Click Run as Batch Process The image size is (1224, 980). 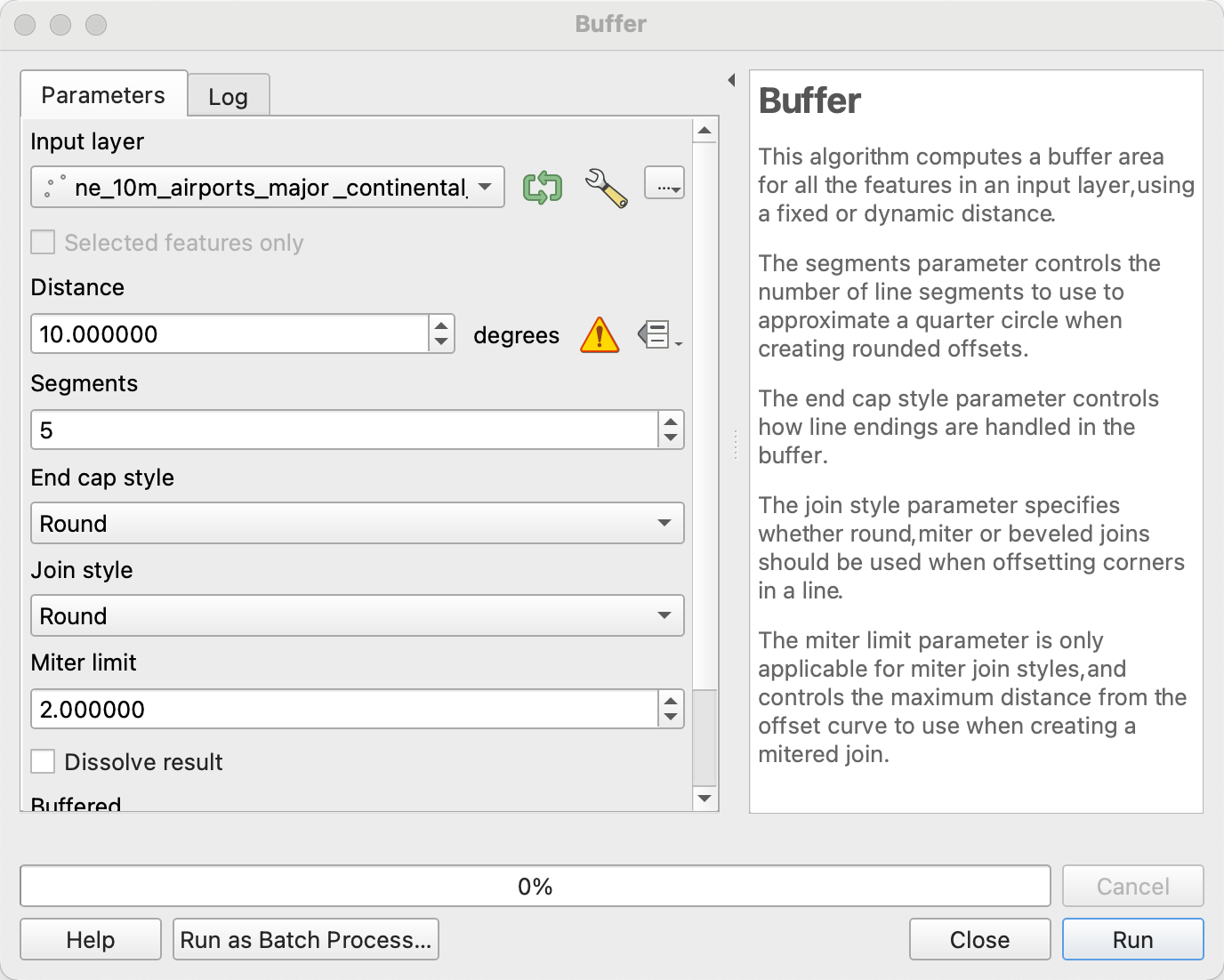point(305,939)
